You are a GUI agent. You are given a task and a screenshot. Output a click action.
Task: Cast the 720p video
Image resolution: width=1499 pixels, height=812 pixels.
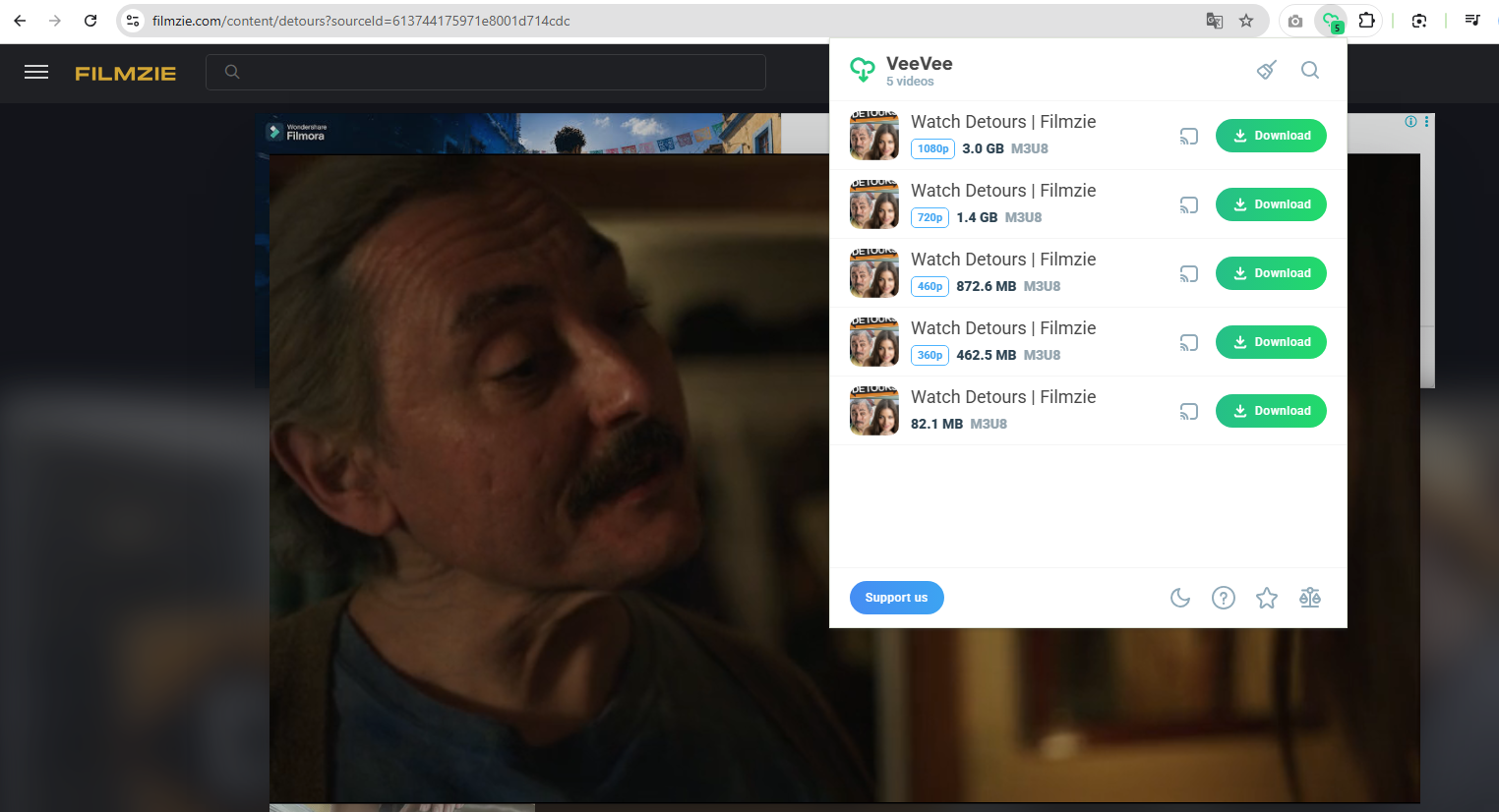coord(1189,205)
